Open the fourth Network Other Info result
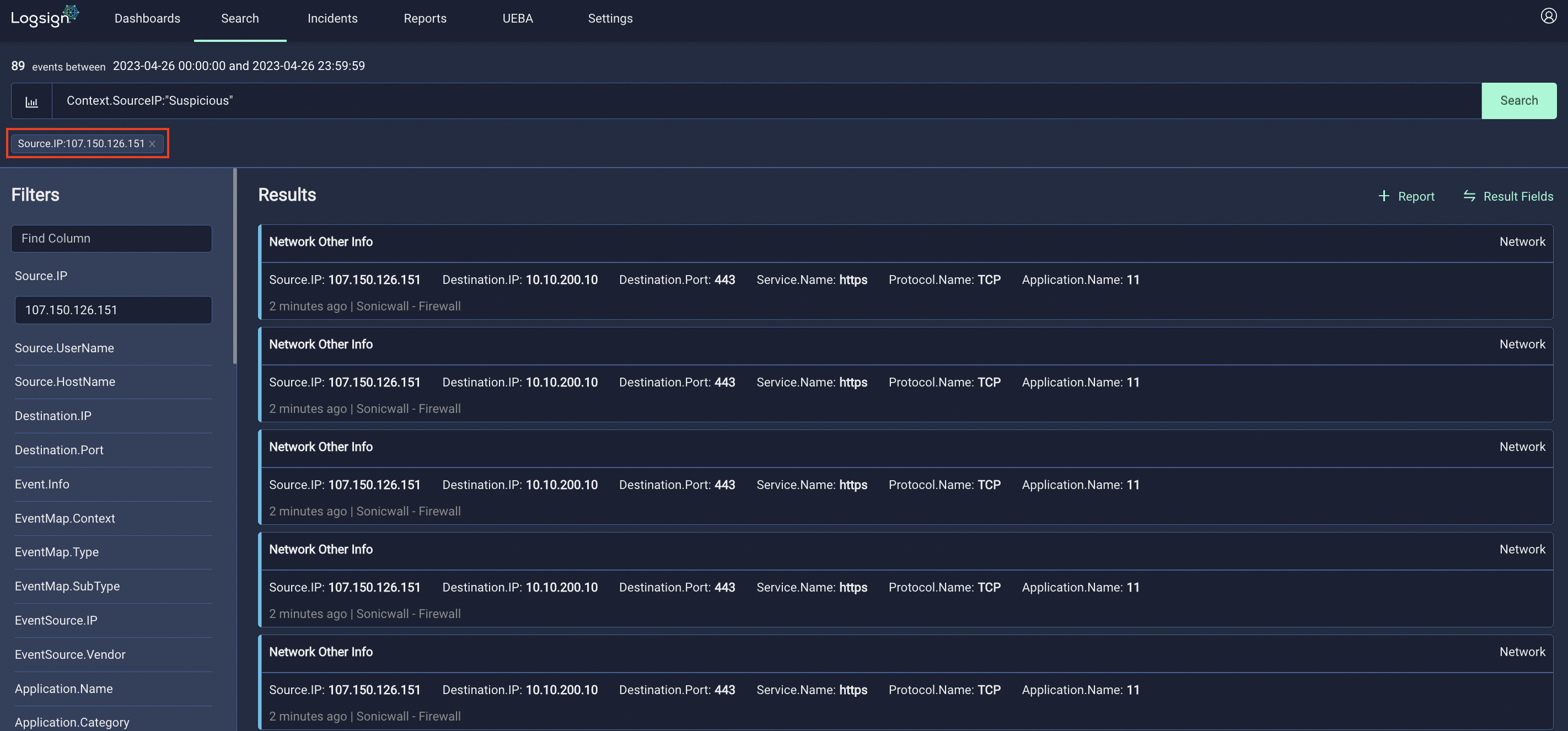The width and height of the screenshot is (1568, 731). click(x=321, y=550)
